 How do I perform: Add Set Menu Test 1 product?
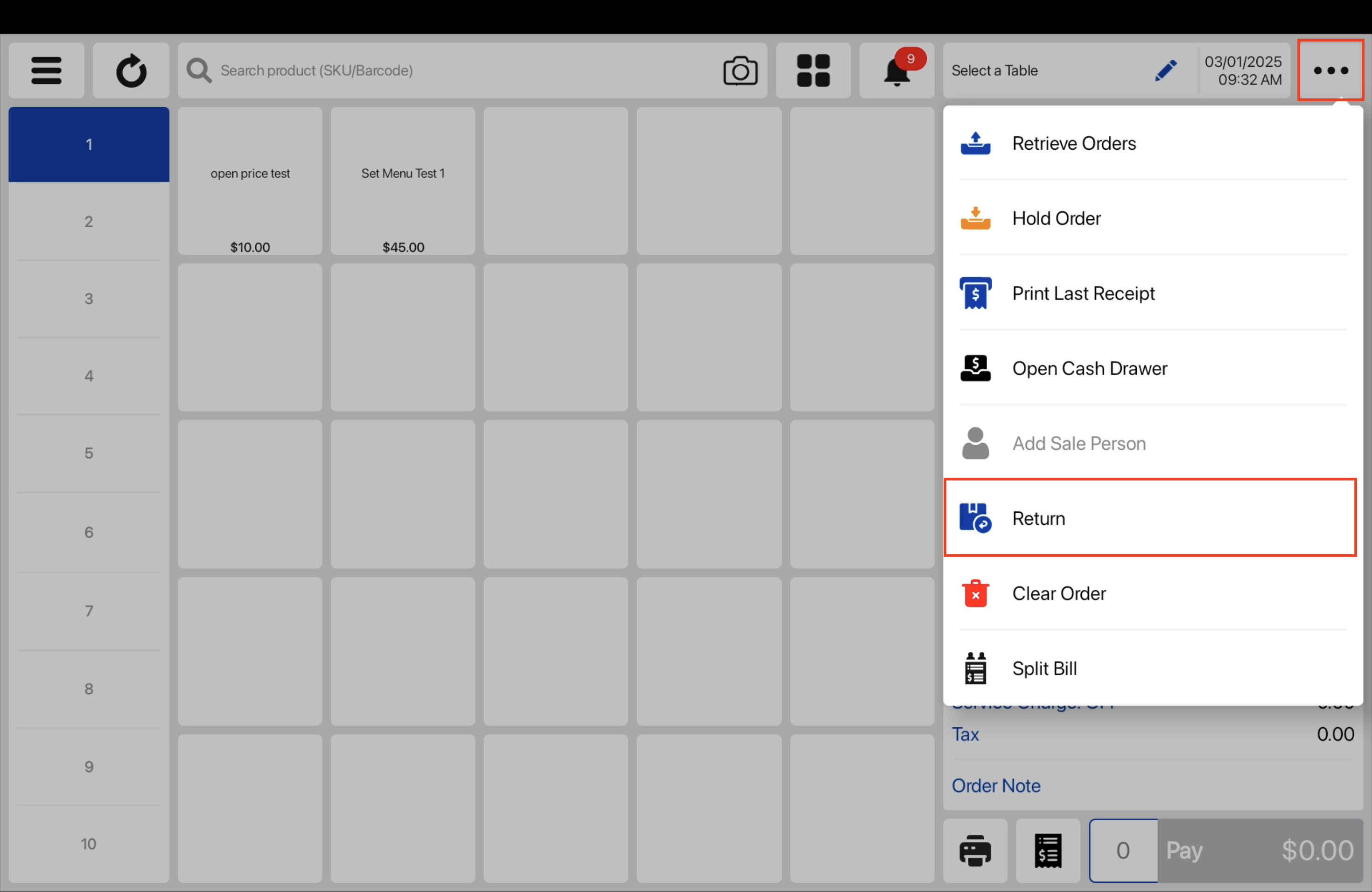point(402,181)
